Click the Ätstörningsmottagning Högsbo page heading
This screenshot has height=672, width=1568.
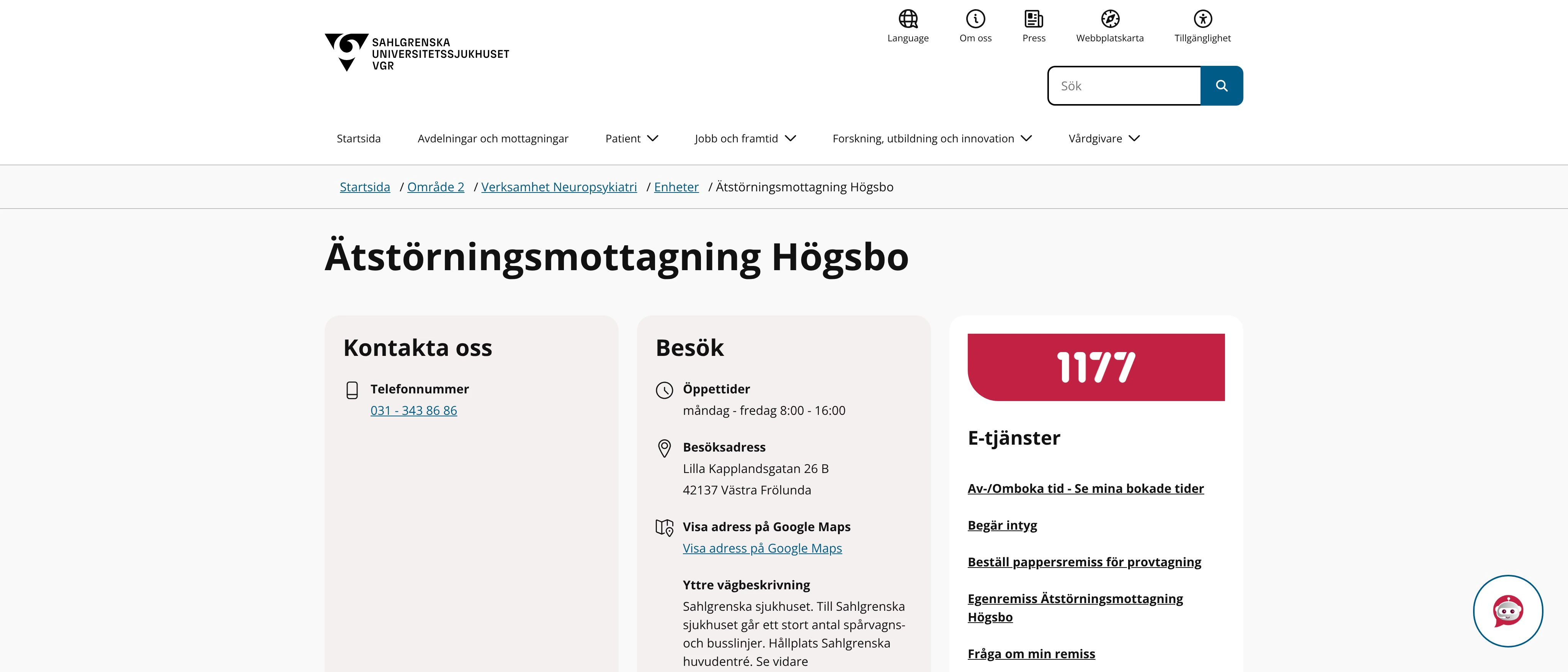[x=617, y=257]
